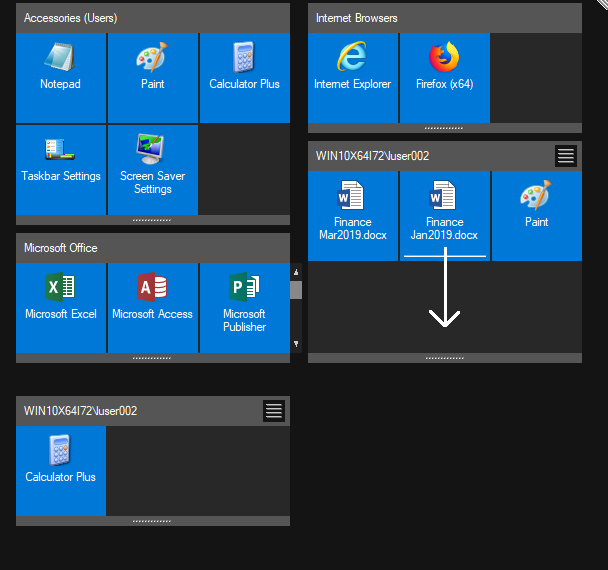Open the Finance Jan2019.docx document
The height and width of the screenshot is (570, 608).
click(x=444, y=215)
